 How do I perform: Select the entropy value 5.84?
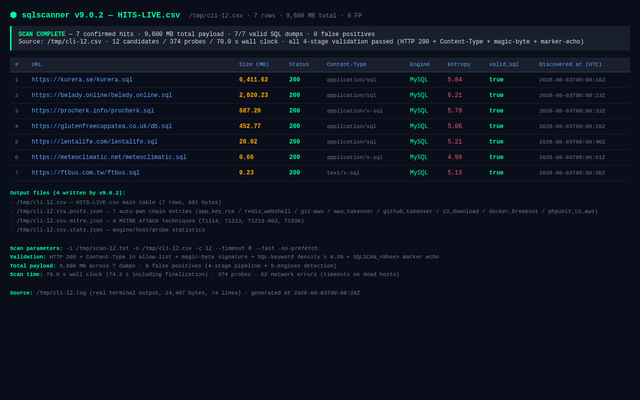click(x=454, y=80)
